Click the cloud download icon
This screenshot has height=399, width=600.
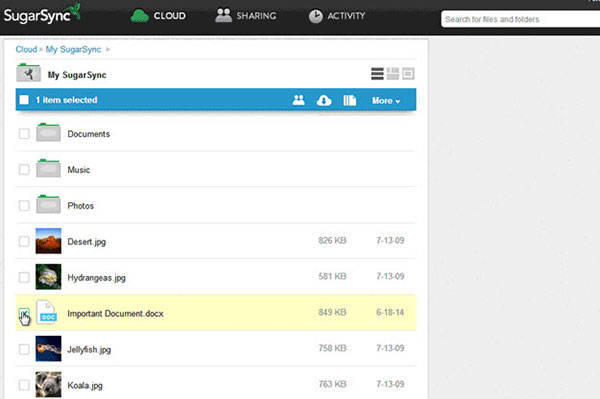(324, 101)
